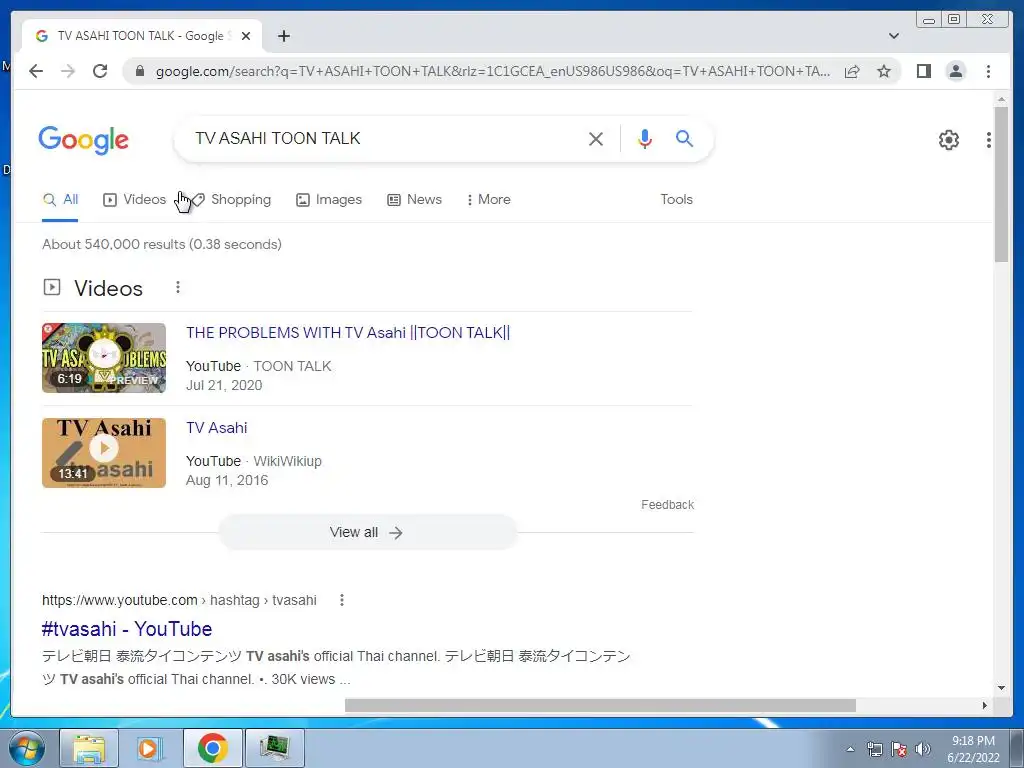Screen dimensions: 1024x768
Task: Click the forward navigation arrow
Action: click(68, 71)
